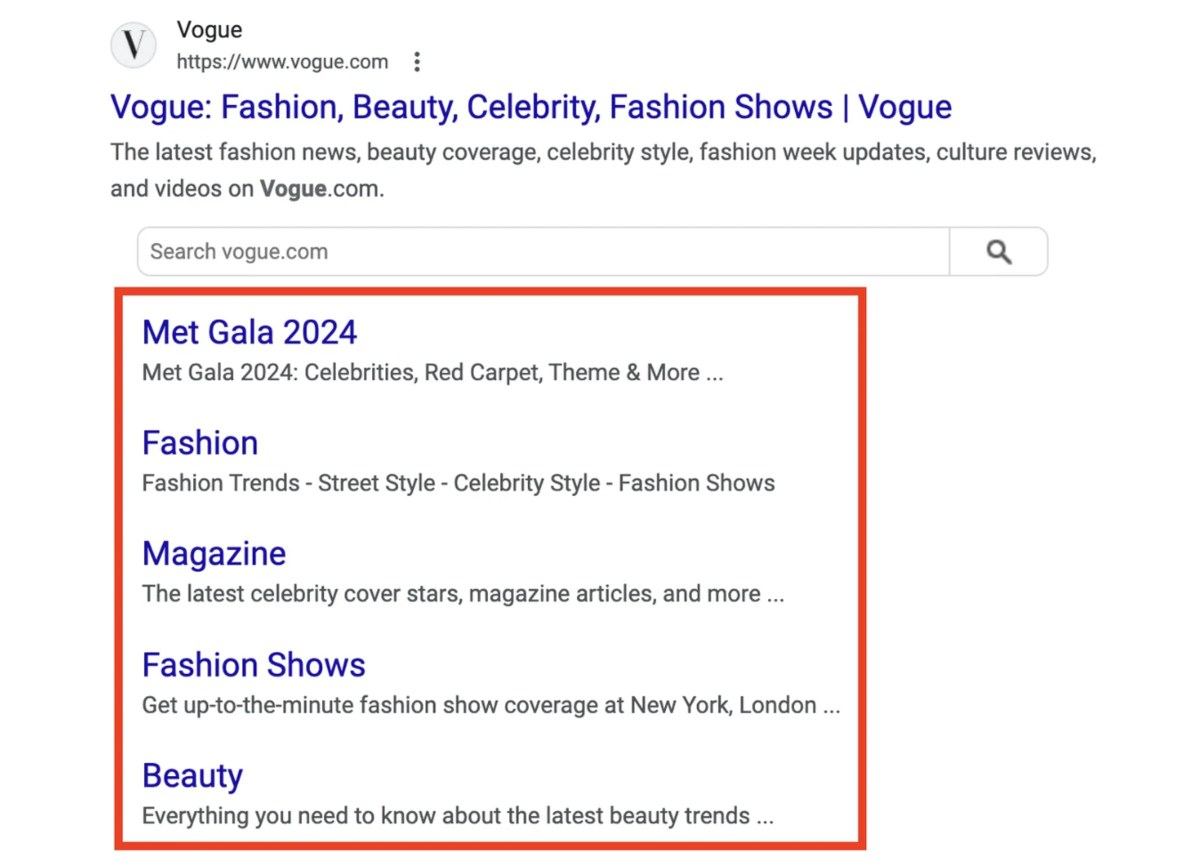1200x867 pixels.
Task: Click the 'The latest fashion news' description snippet
Action: coord(604,171)
